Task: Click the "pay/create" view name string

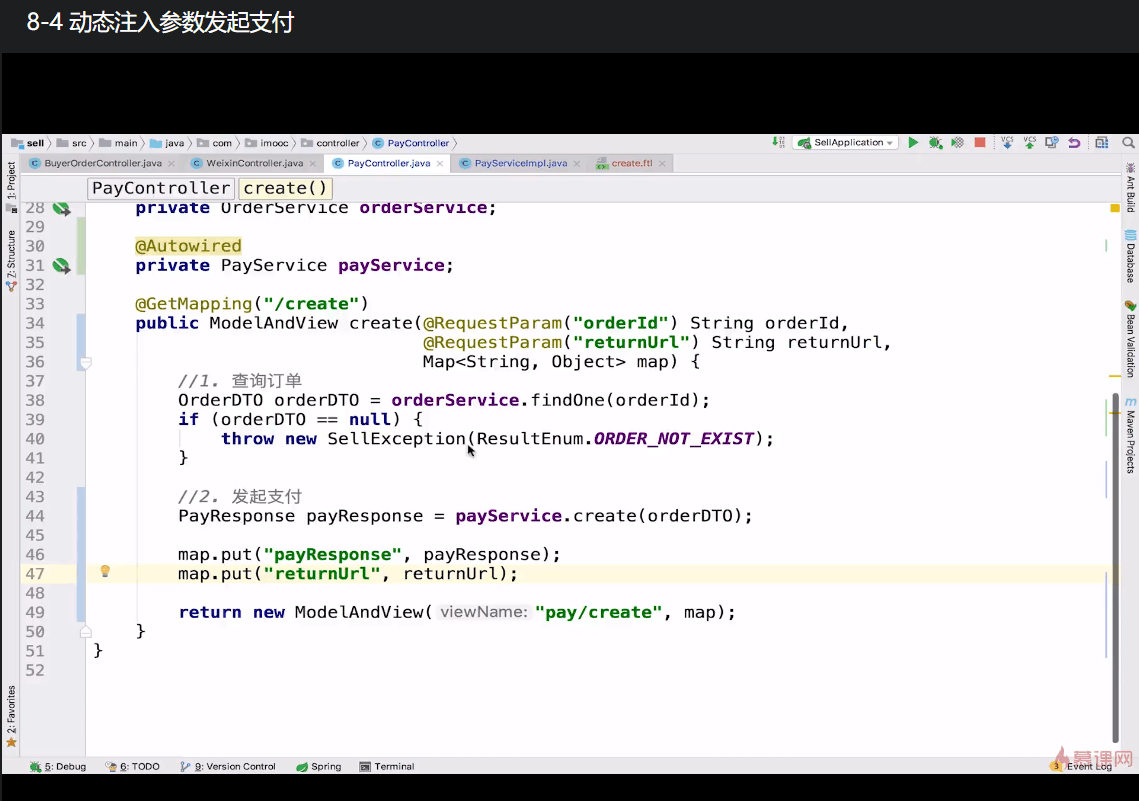Action: pos(599,612)
